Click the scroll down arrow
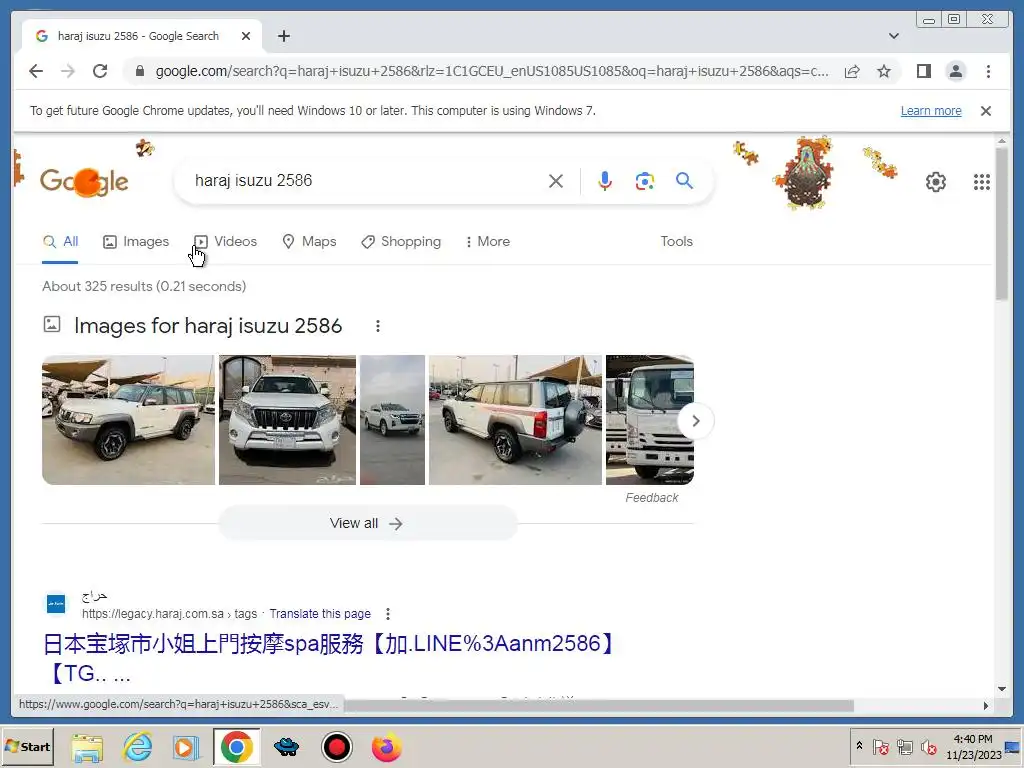This screenshot has width=1024, height=768. tap(1002, 689)
